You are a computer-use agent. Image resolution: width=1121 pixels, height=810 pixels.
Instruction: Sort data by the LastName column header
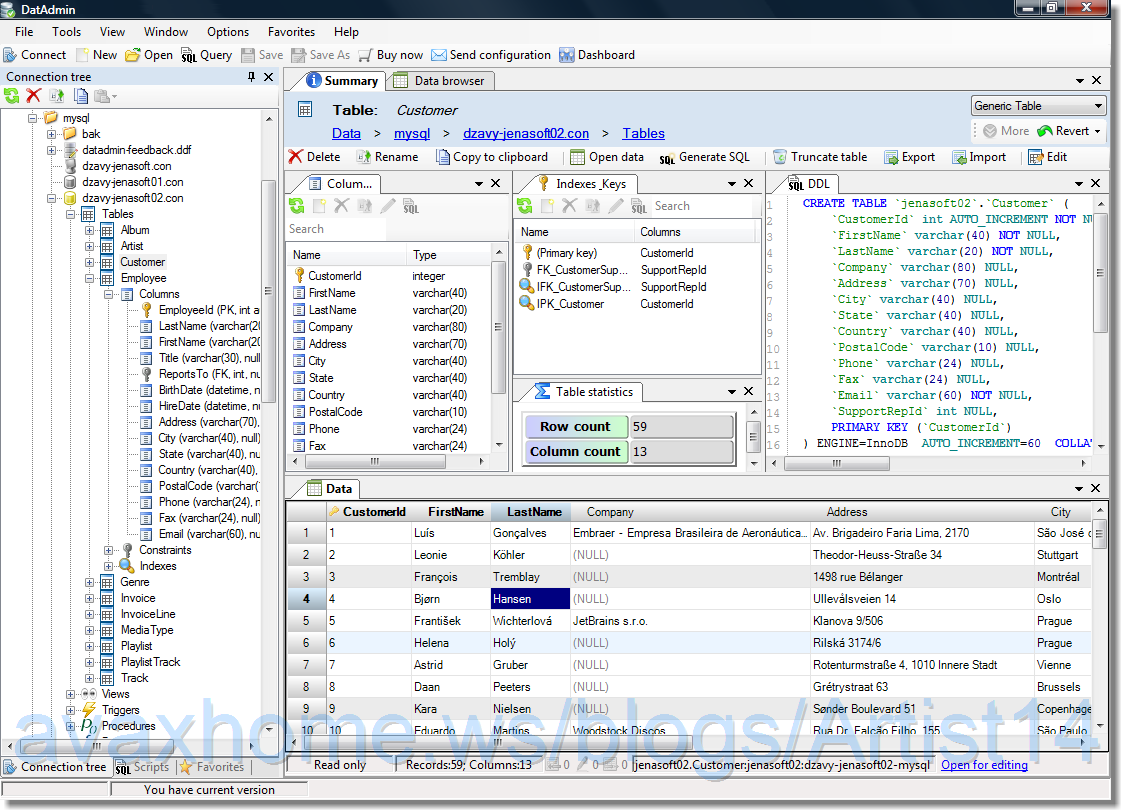tap(533, 512)
